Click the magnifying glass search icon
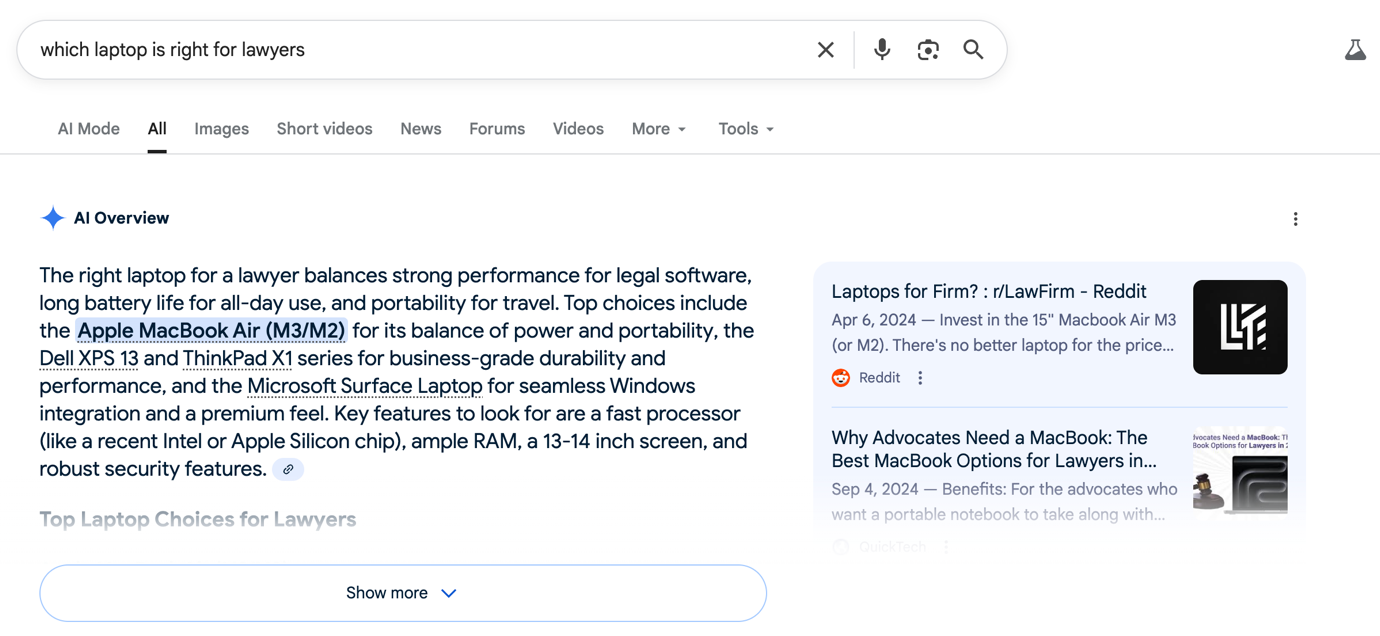Screen dimensions: 1380x636 pyautogui.click(x=973, y=50)
